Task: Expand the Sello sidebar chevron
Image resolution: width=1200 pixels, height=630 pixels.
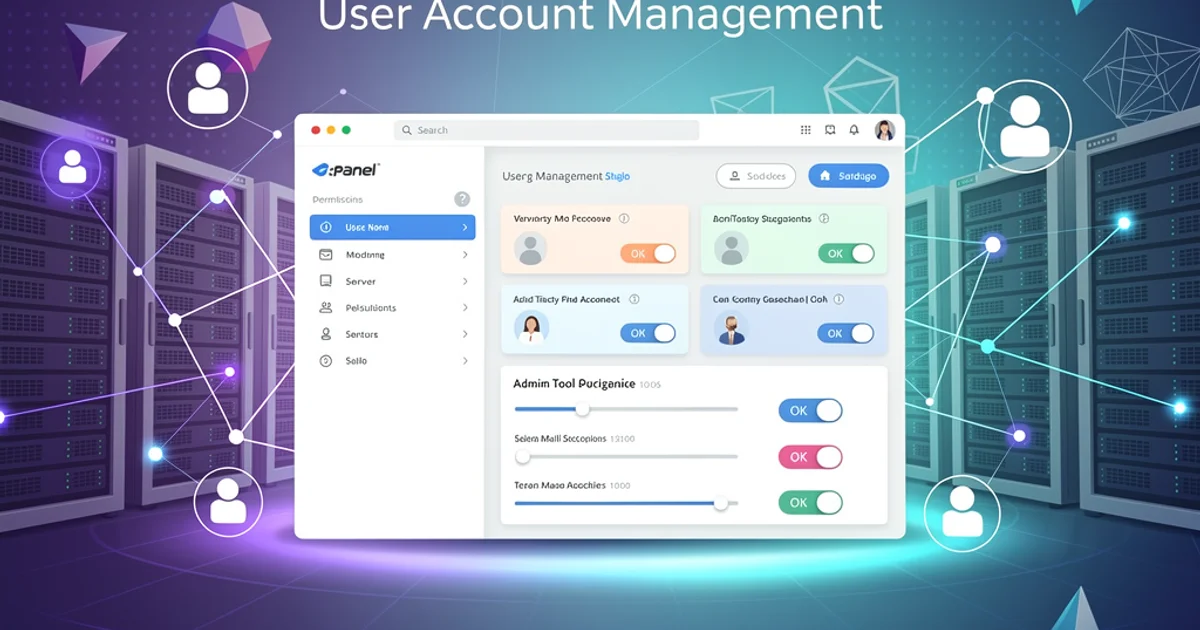Action: point(465,361)
